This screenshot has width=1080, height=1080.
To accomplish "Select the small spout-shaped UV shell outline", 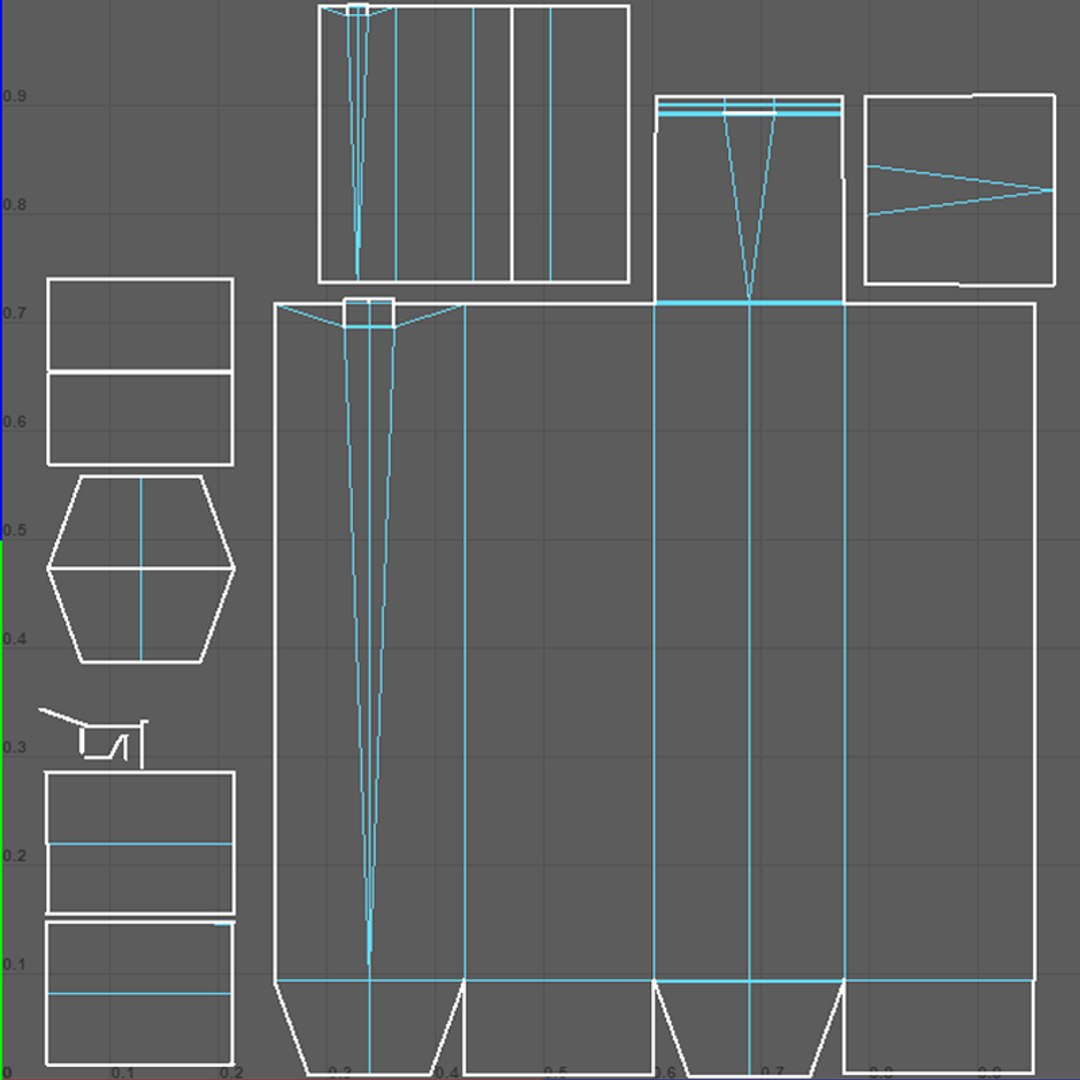I will [93, 738].
